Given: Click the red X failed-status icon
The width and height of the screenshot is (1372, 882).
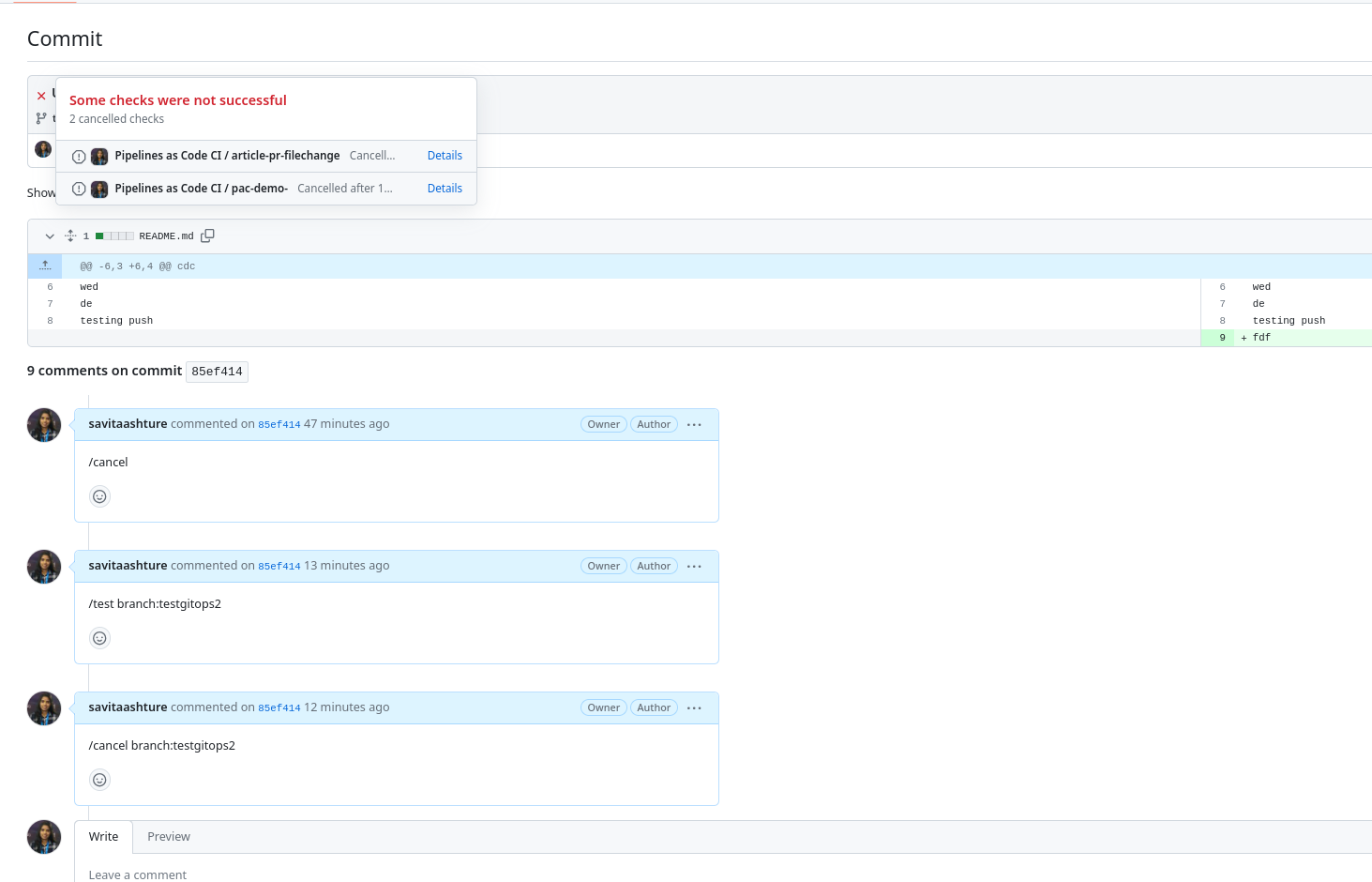Looking at the screenshot, I should tap(40, 95).
